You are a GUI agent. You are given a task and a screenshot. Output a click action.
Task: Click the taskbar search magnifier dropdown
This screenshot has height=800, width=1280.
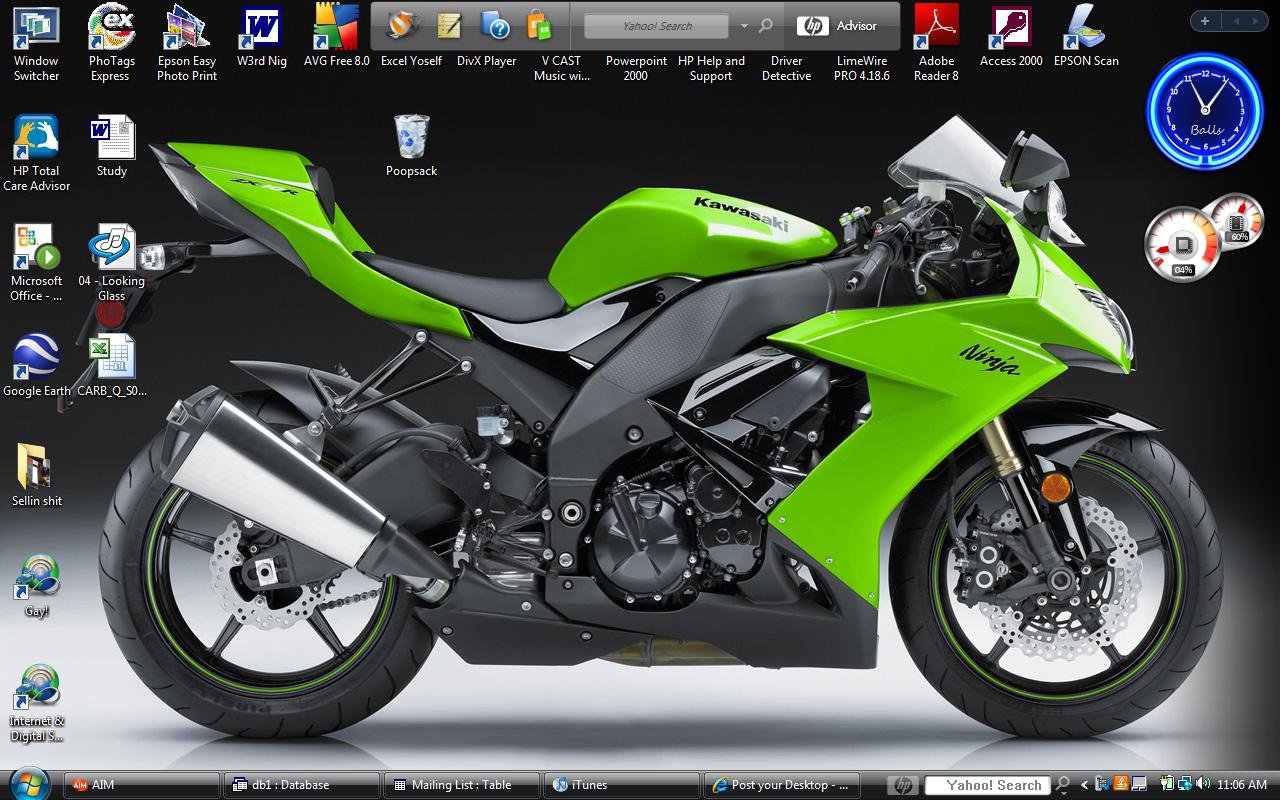click(1063, 785)
